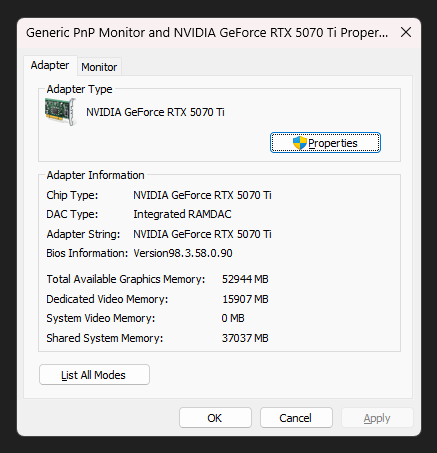Select the Adapter tab
Image resolution: width=437 pixels, height=453 pixels.
[50, 65]
